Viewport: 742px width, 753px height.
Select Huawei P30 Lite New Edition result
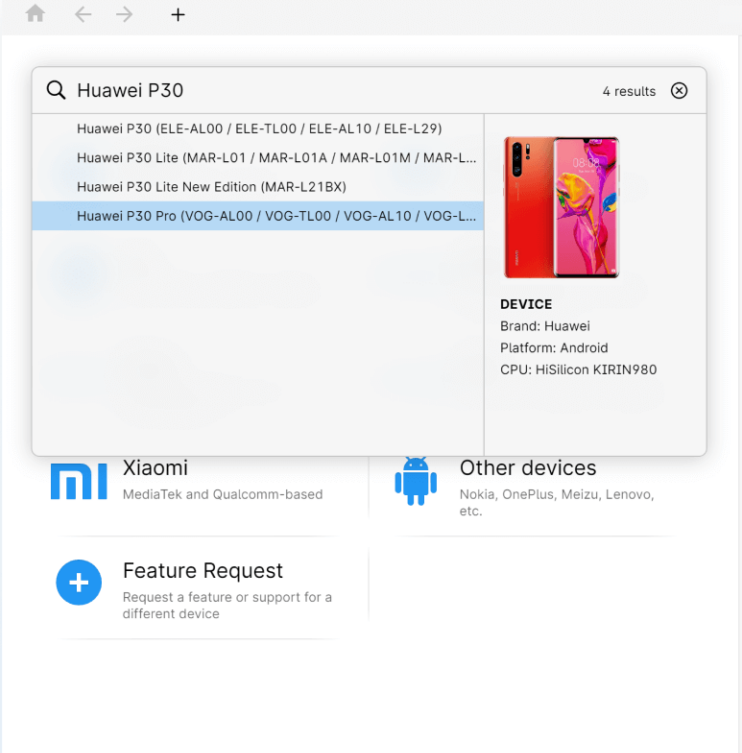(258, 187)
